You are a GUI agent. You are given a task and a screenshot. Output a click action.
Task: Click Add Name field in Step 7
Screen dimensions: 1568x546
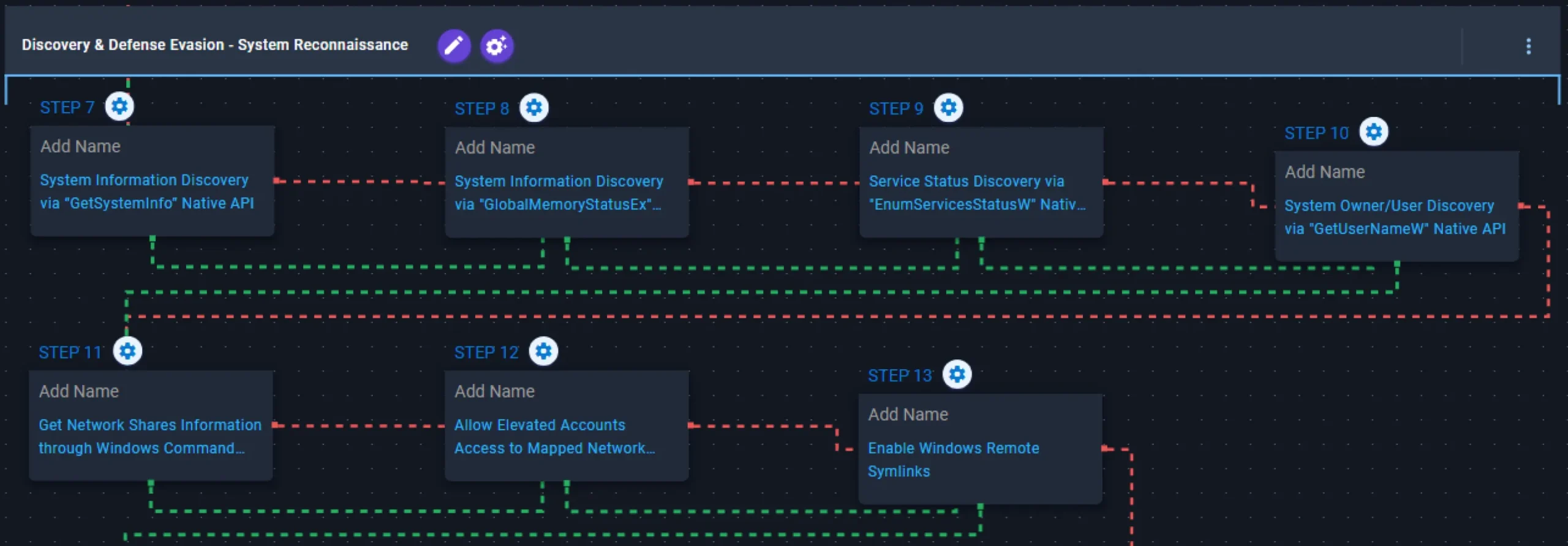pyautogui.click(x=81, y=146)
